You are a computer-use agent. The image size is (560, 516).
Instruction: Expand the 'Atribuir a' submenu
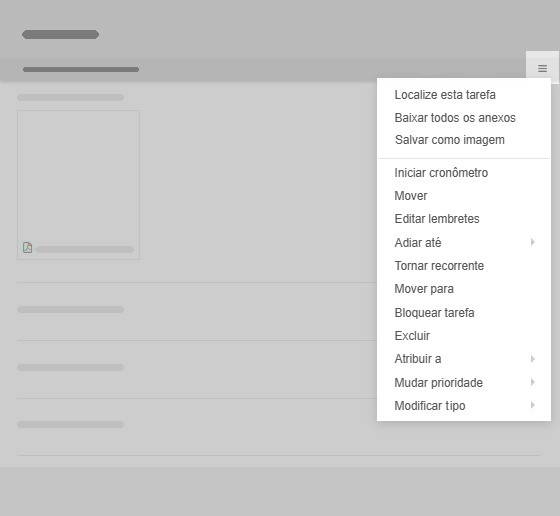[464, 359]
